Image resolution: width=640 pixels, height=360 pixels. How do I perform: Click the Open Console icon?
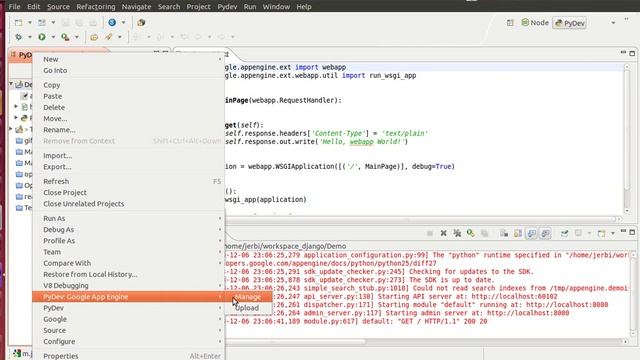(x=601, y=233)
